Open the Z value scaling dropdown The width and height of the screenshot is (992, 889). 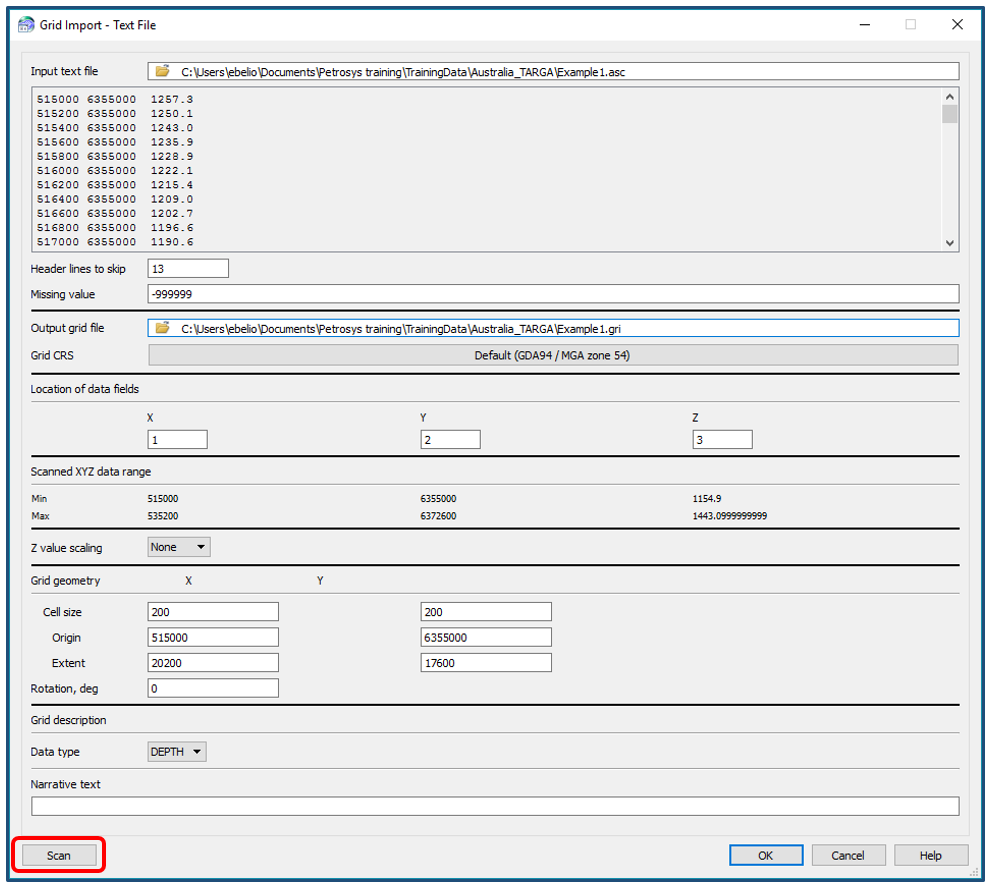click(179, 547)
